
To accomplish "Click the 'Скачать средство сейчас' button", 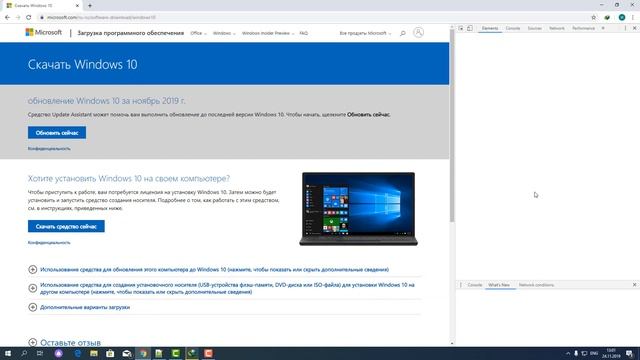I will pyautogui.click(x=66, y=226).
